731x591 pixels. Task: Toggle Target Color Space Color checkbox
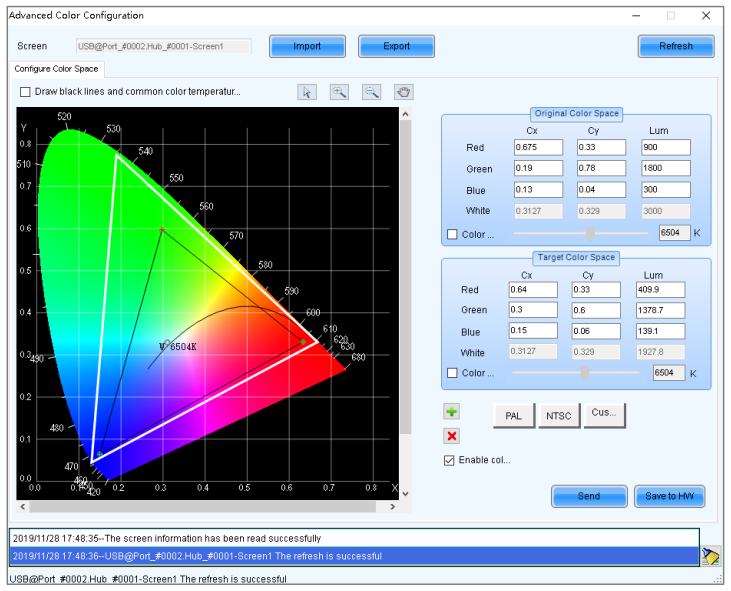452,373
